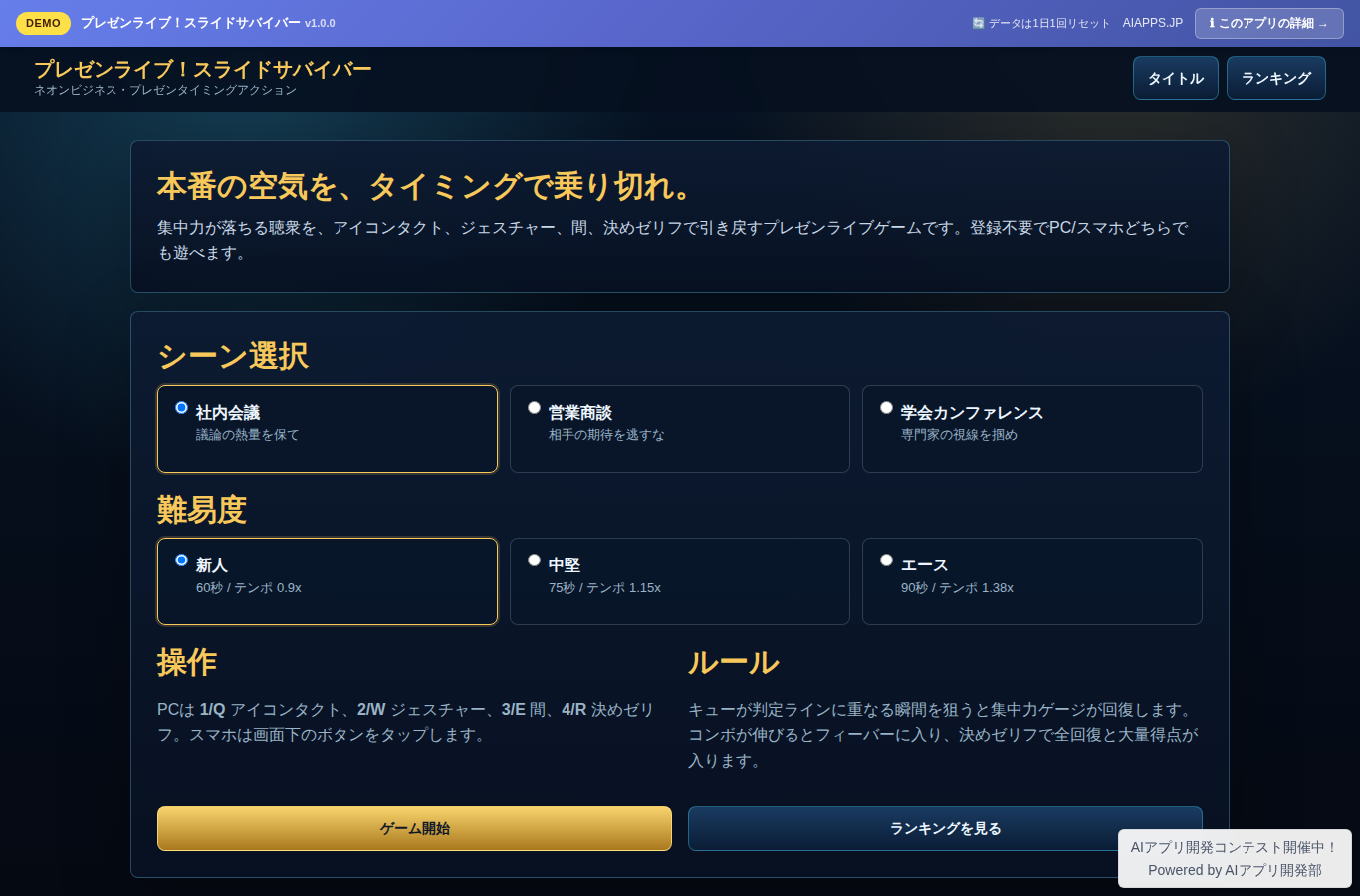Select the 社内会議 scene radio button
1360x896 pixels.
tap(181, 407)
